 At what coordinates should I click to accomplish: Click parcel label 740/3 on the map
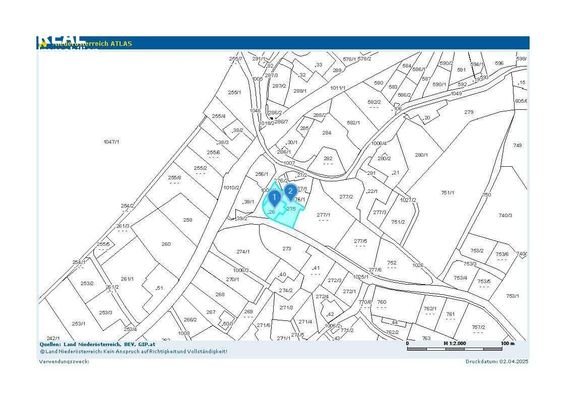coord(505,216)
